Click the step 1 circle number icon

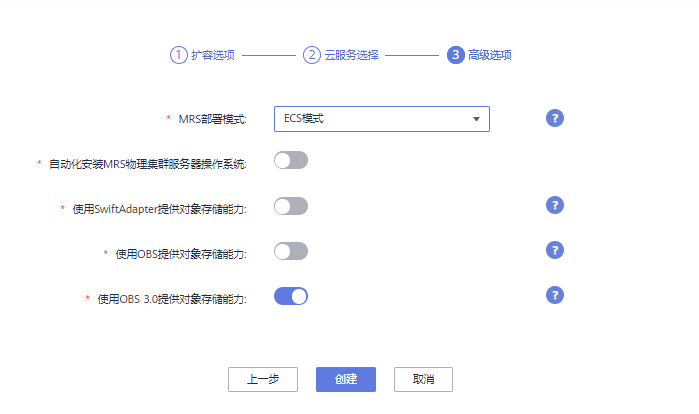coord(178,55)
